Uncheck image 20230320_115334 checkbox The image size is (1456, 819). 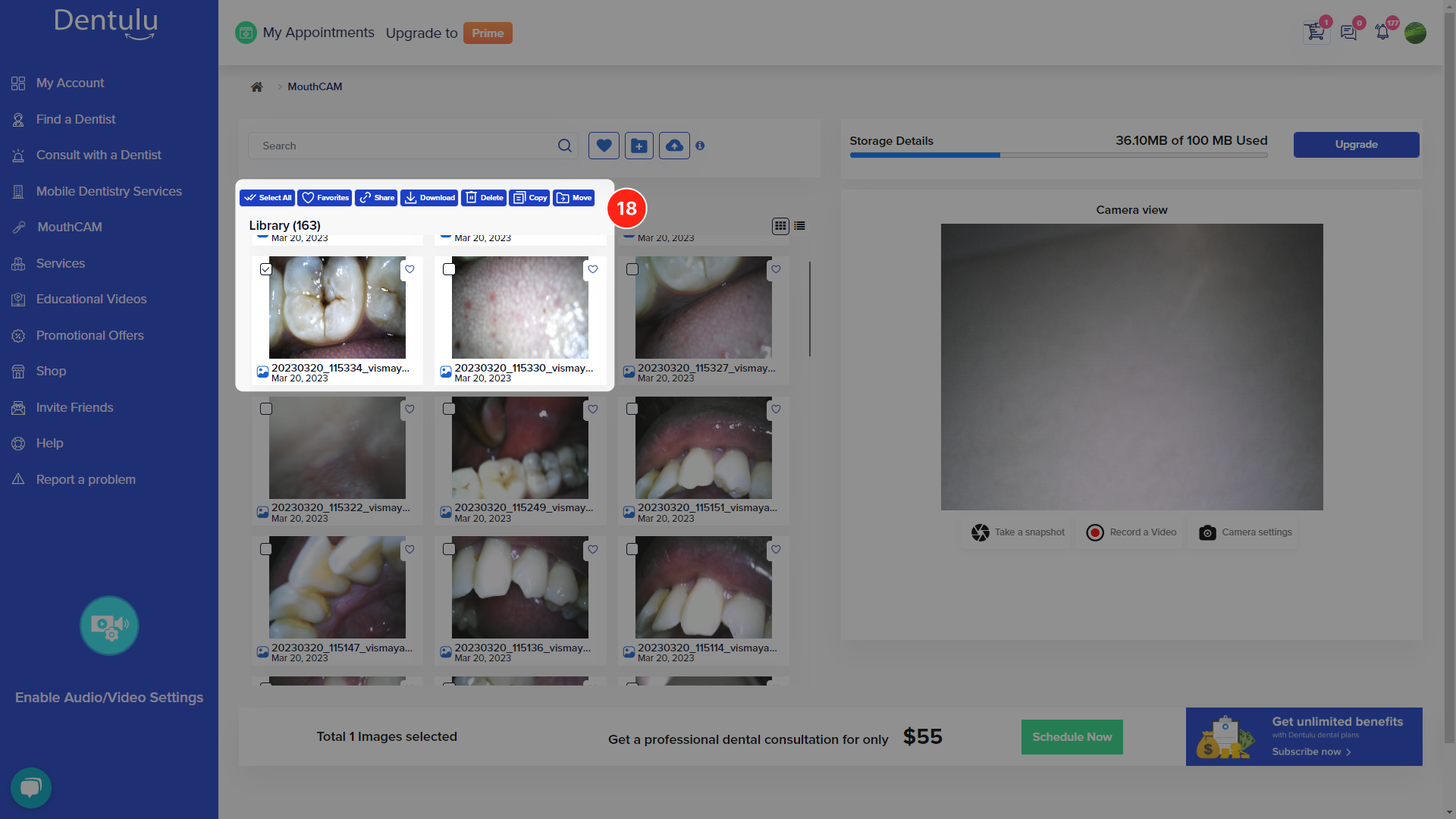265,269
